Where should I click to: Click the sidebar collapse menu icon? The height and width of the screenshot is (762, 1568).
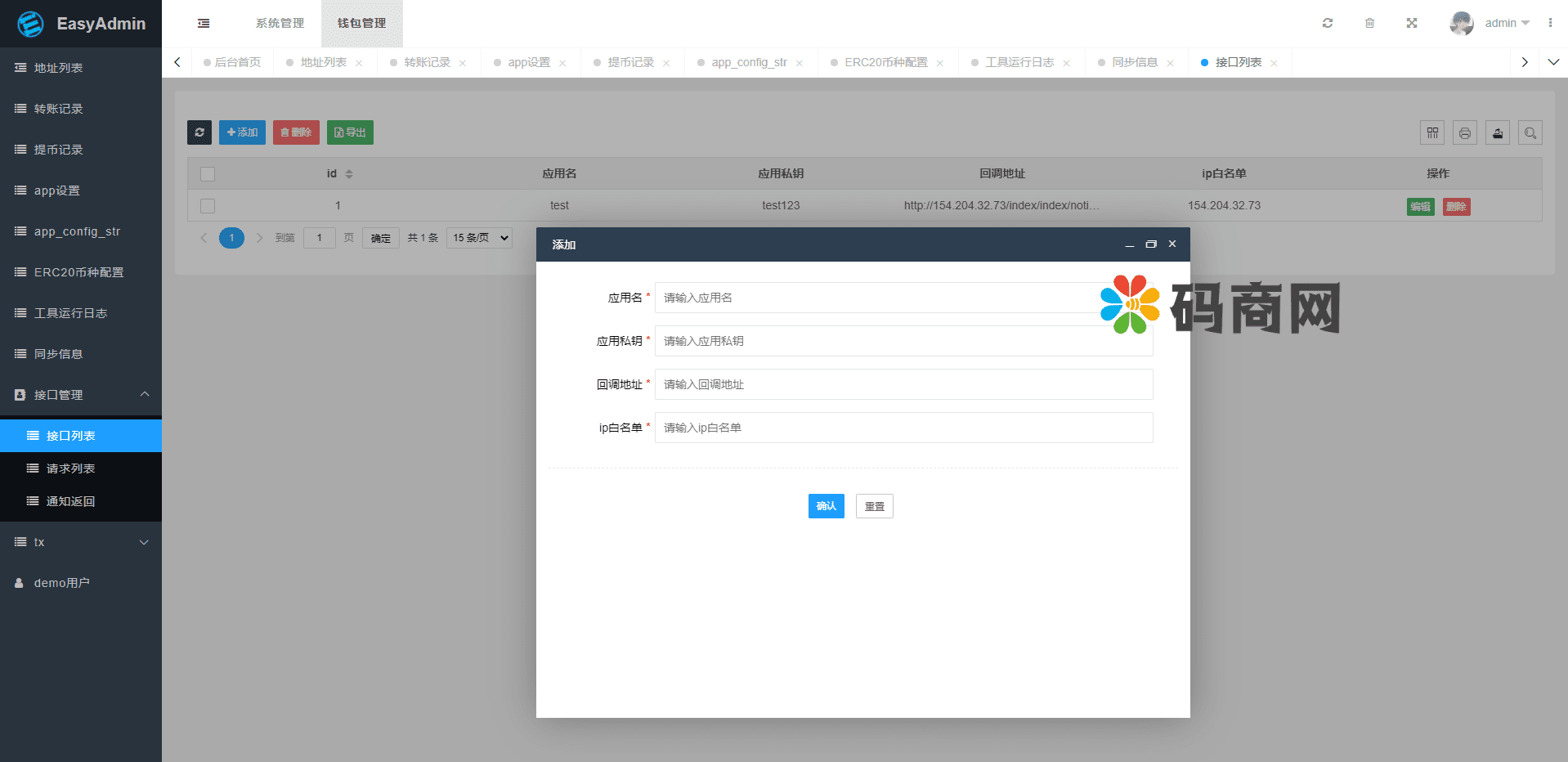pyautogui.click(x=204, y=24)
